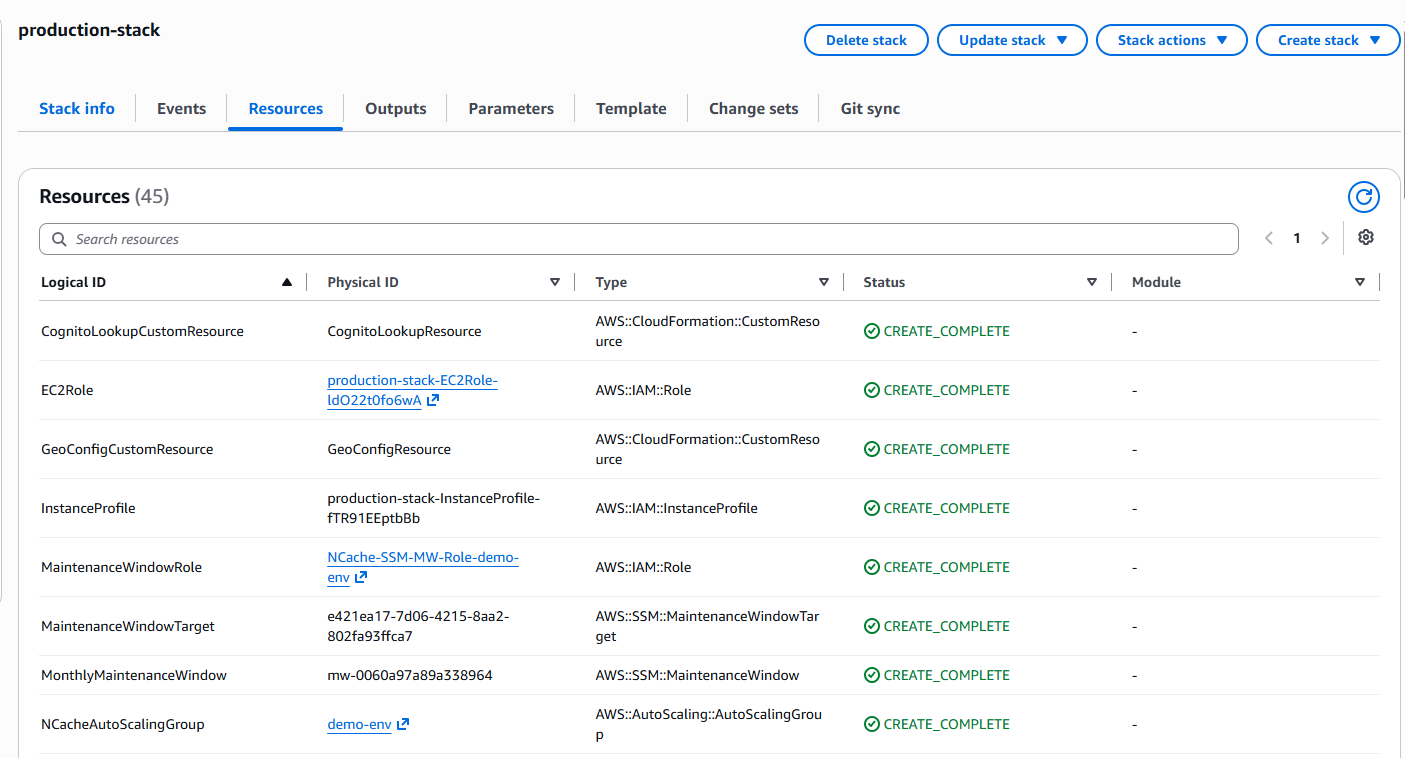The image size is (1405, 758).
Task: Click mw-0060a97a89a338964 physical ID
Action: click(410, 675)
